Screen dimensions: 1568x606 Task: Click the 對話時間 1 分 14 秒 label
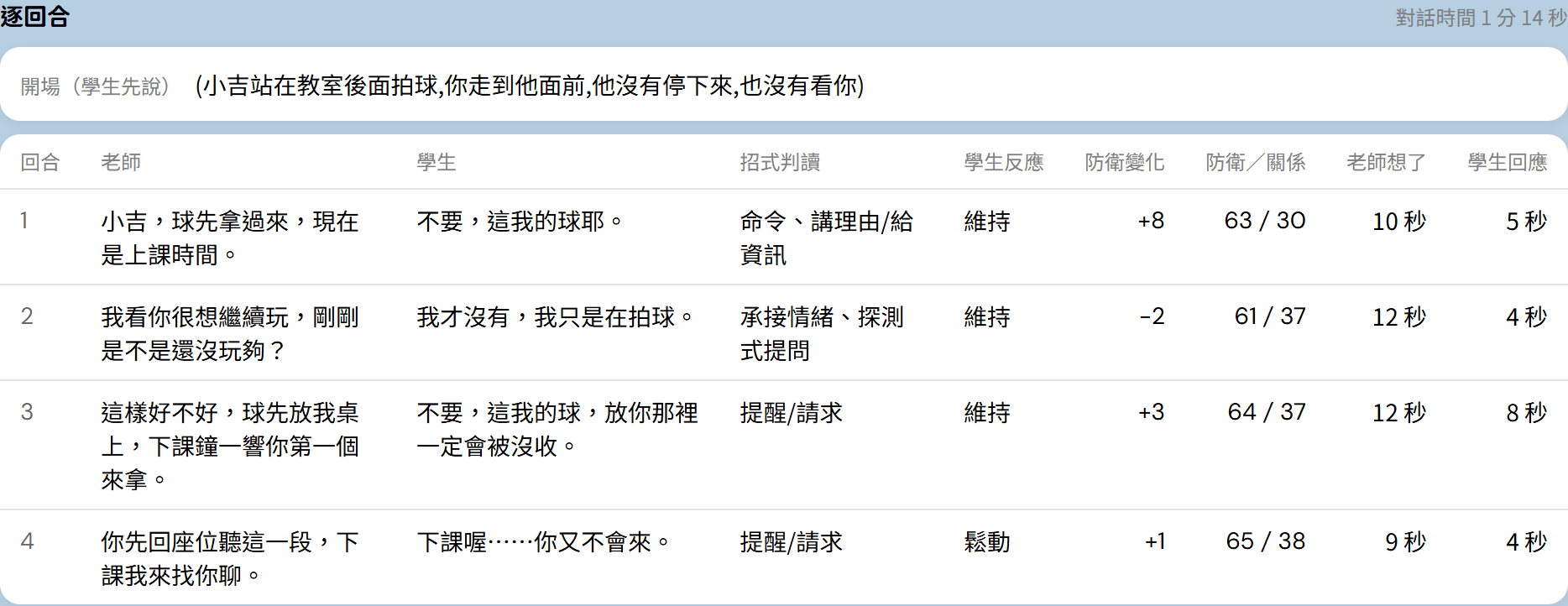tap(1481, 18)
